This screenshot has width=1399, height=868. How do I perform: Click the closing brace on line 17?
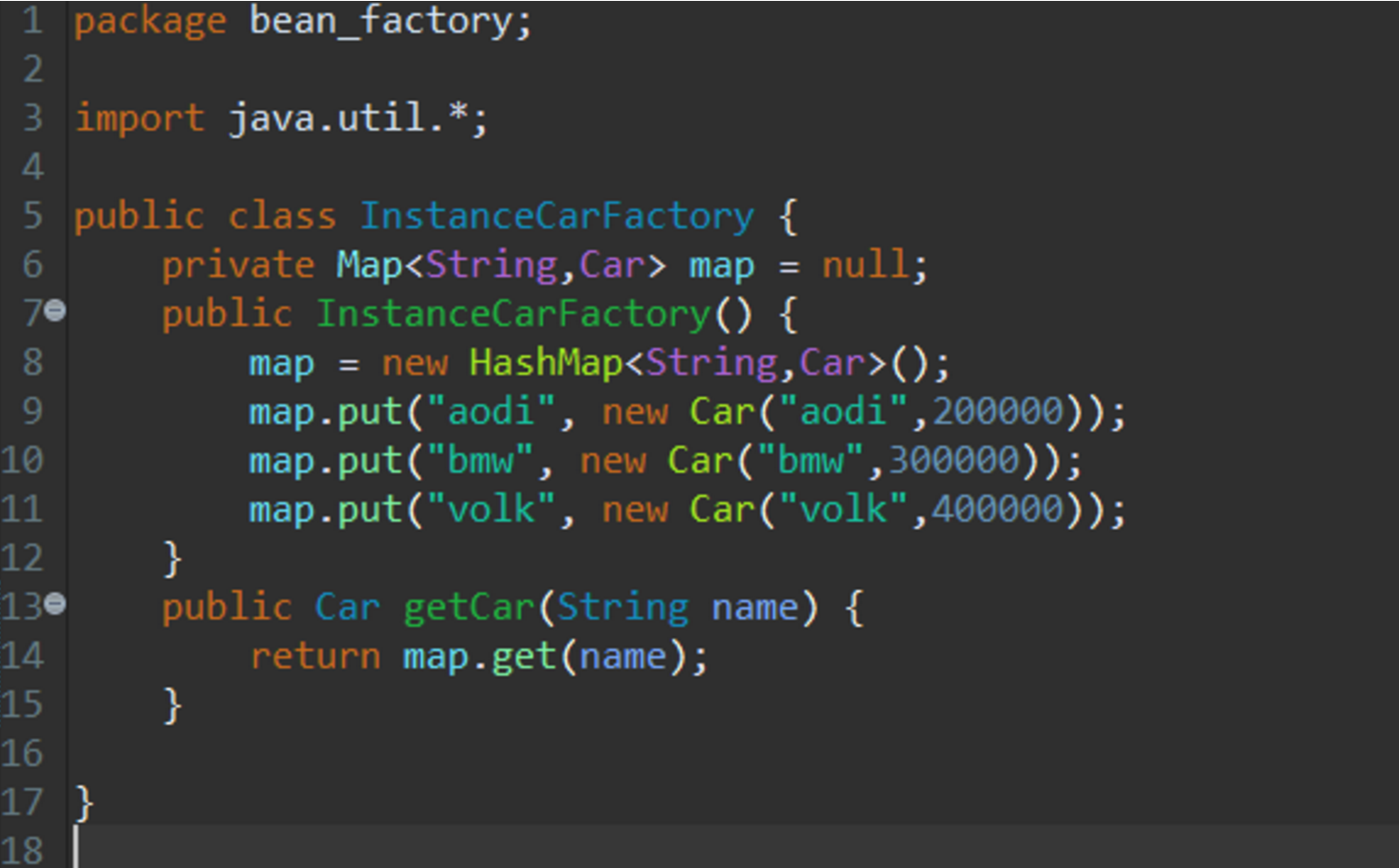pos(84,802)
